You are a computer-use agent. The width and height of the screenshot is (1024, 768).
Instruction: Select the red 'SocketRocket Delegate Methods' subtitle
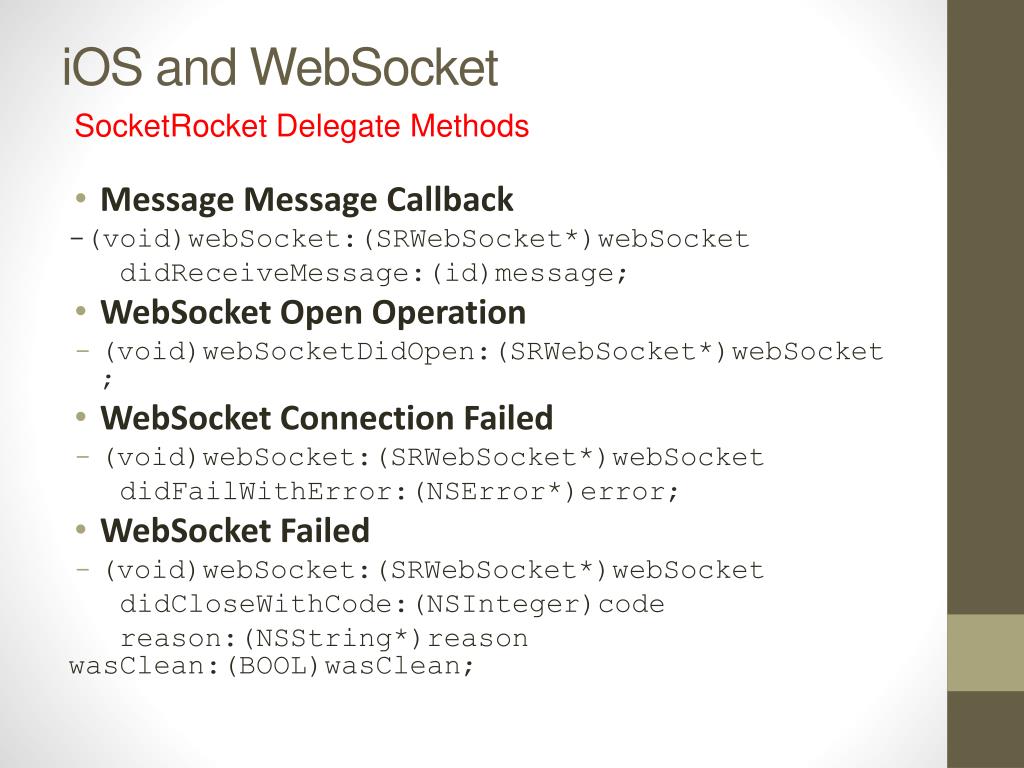[x=302, y=126]
